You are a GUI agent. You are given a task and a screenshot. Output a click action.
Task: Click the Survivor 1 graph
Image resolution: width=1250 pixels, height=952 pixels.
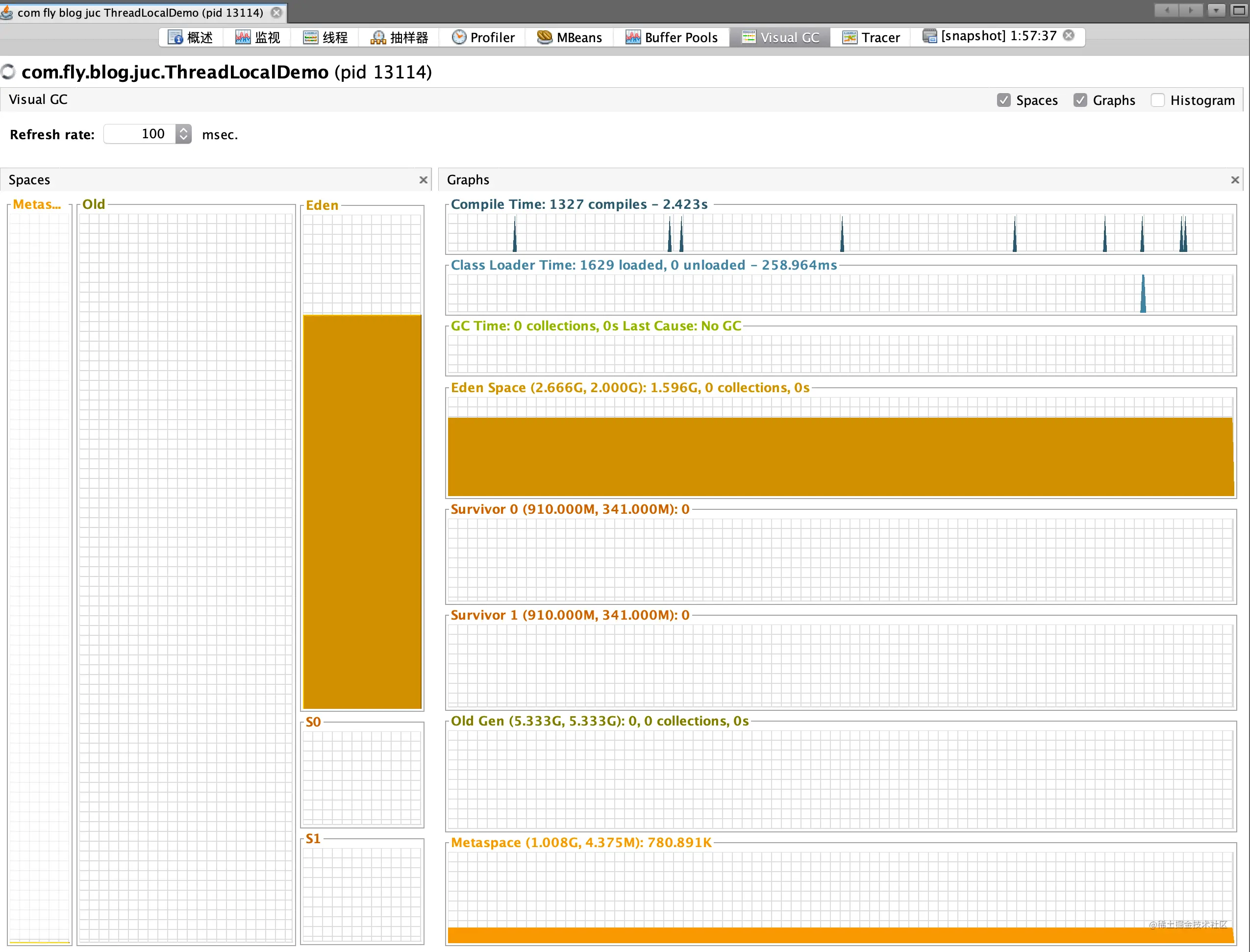[840, 665]
